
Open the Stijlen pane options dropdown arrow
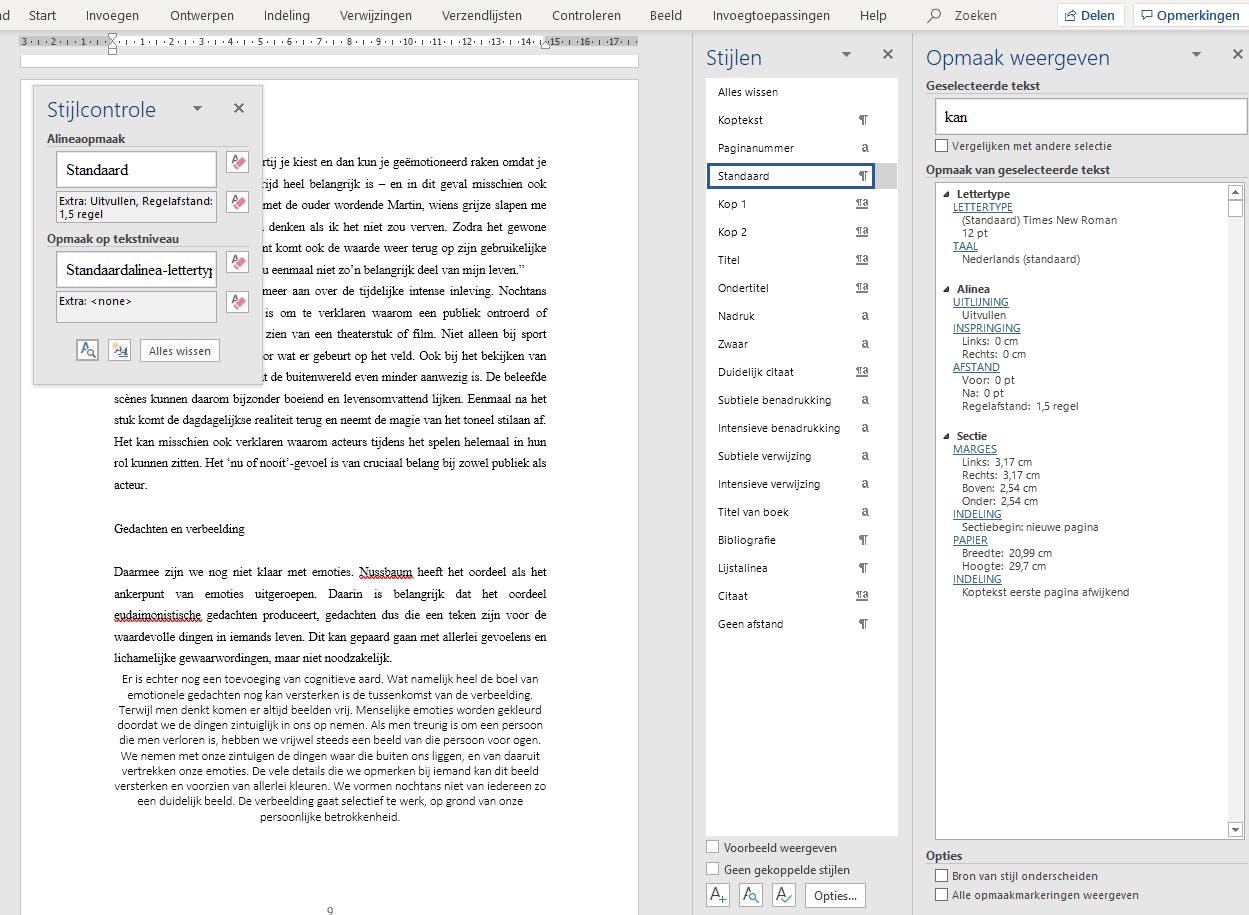(x=846, y=55)
